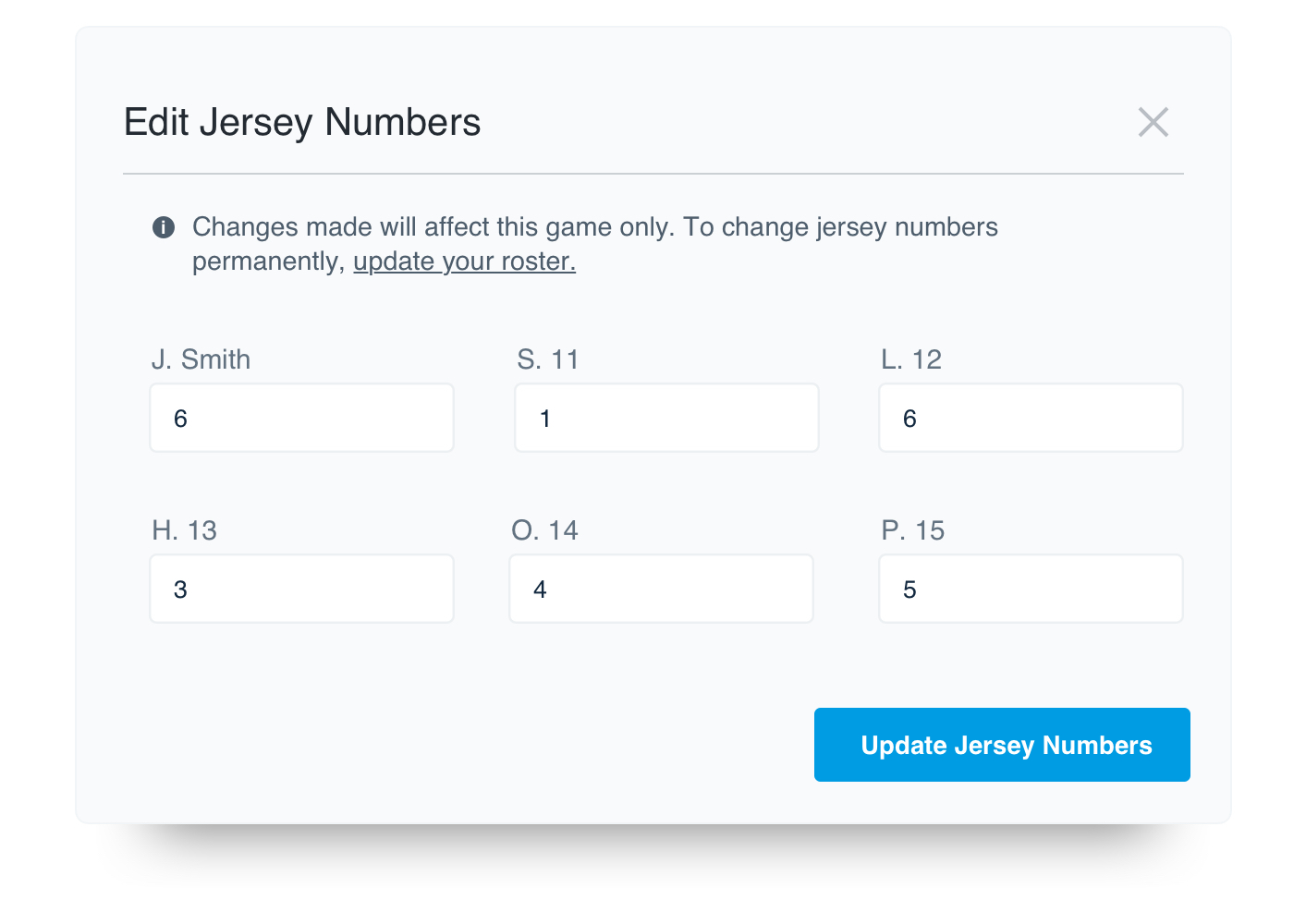The width and height of the screenshot is (1306, 924).
Task: Click the H. 13 player label
Action: tap(184, 530)
